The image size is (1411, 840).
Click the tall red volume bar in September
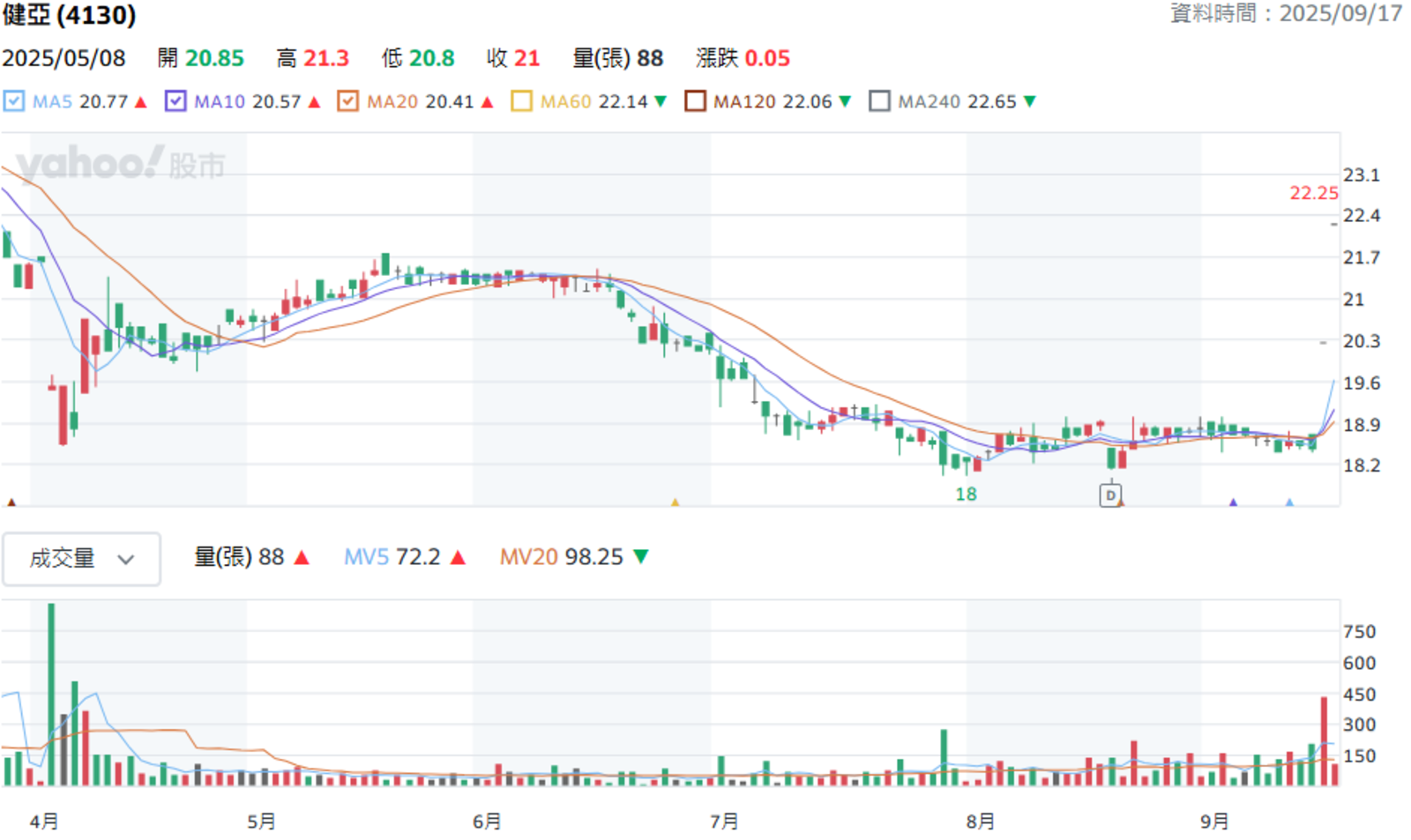1324,741
